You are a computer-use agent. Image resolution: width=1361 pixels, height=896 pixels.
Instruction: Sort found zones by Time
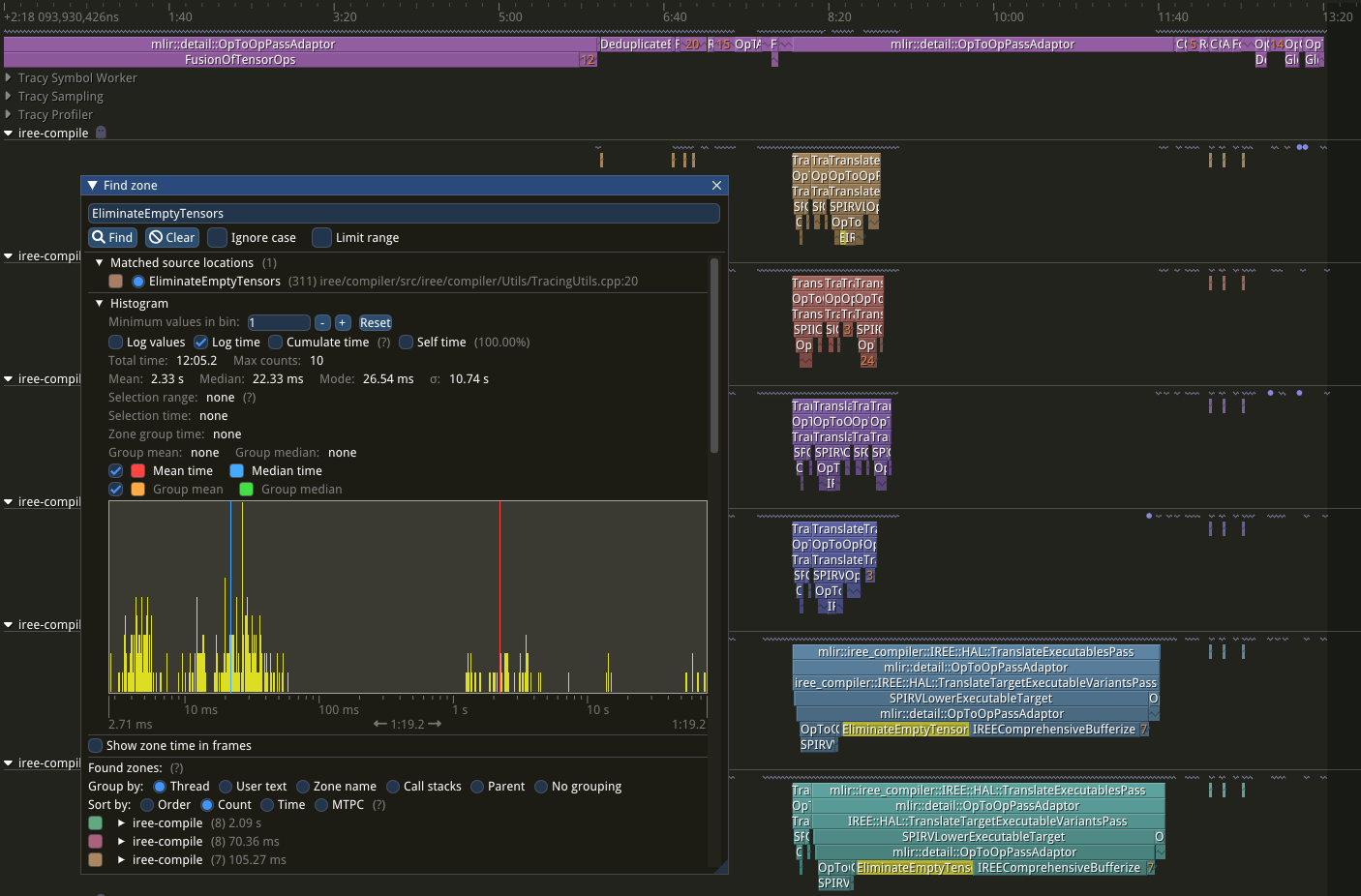[267, 805]
